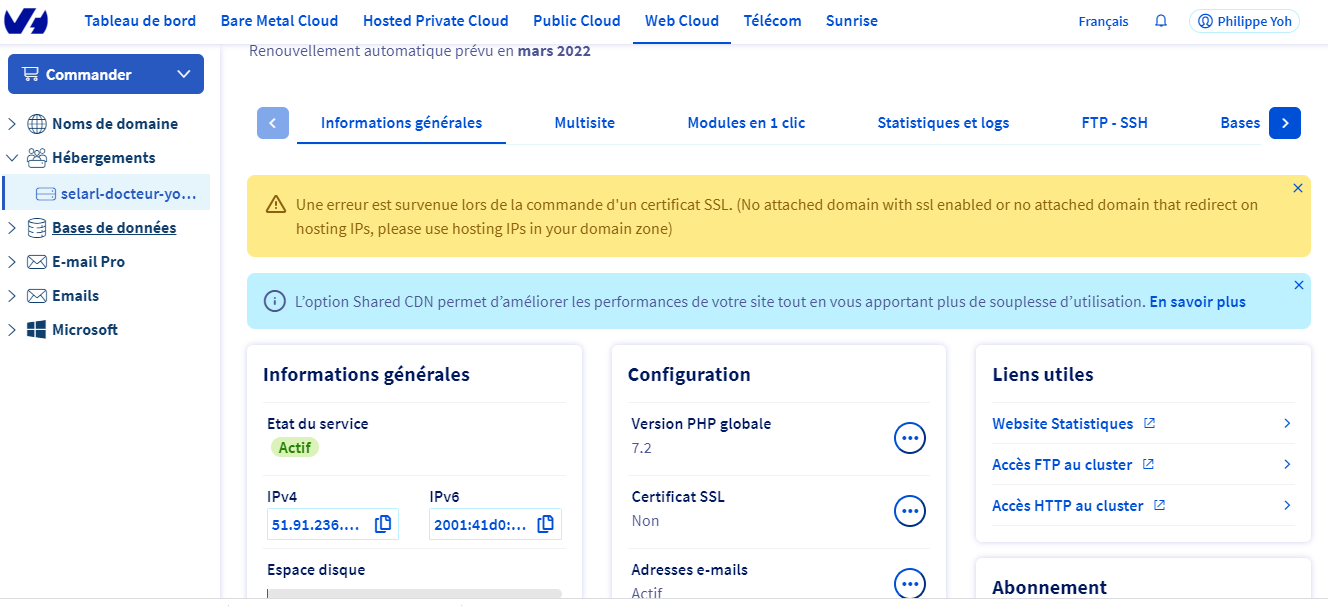Click the En savoir plus link
The width and height of the screenshot is (1328, 606).
1197,301
